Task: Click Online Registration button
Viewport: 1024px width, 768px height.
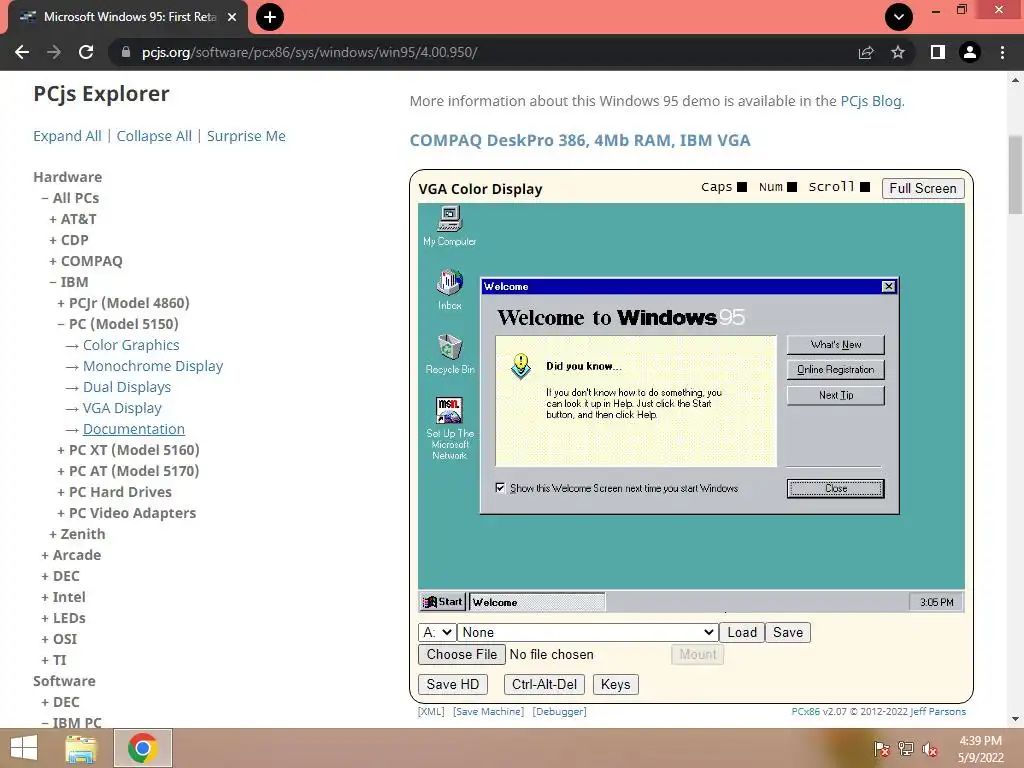Action: pyautogui.click(x=835, y=369)
